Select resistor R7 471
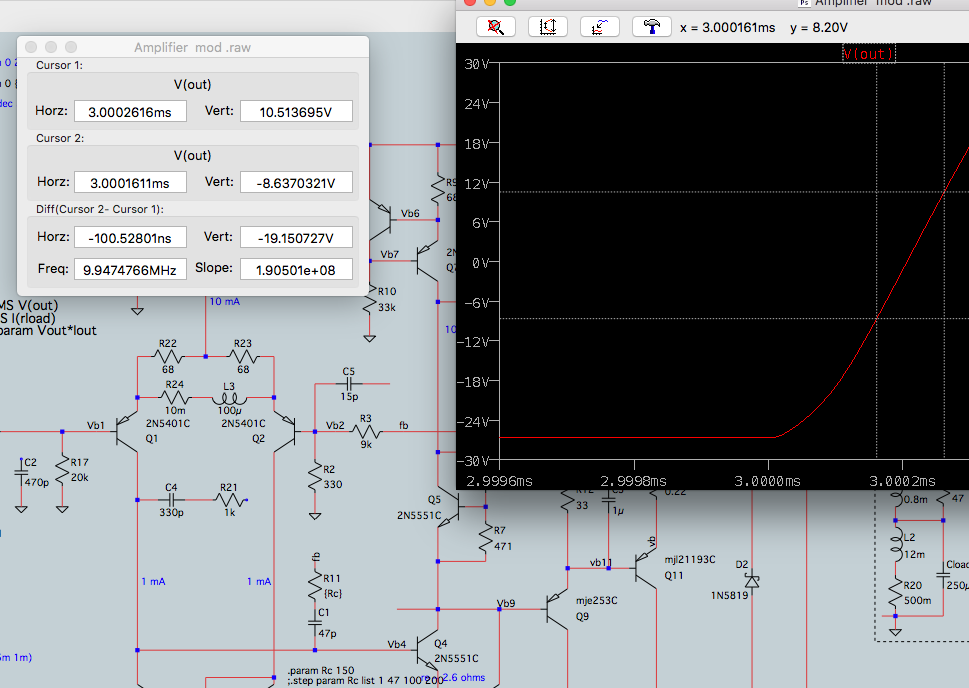 (486, 538)
